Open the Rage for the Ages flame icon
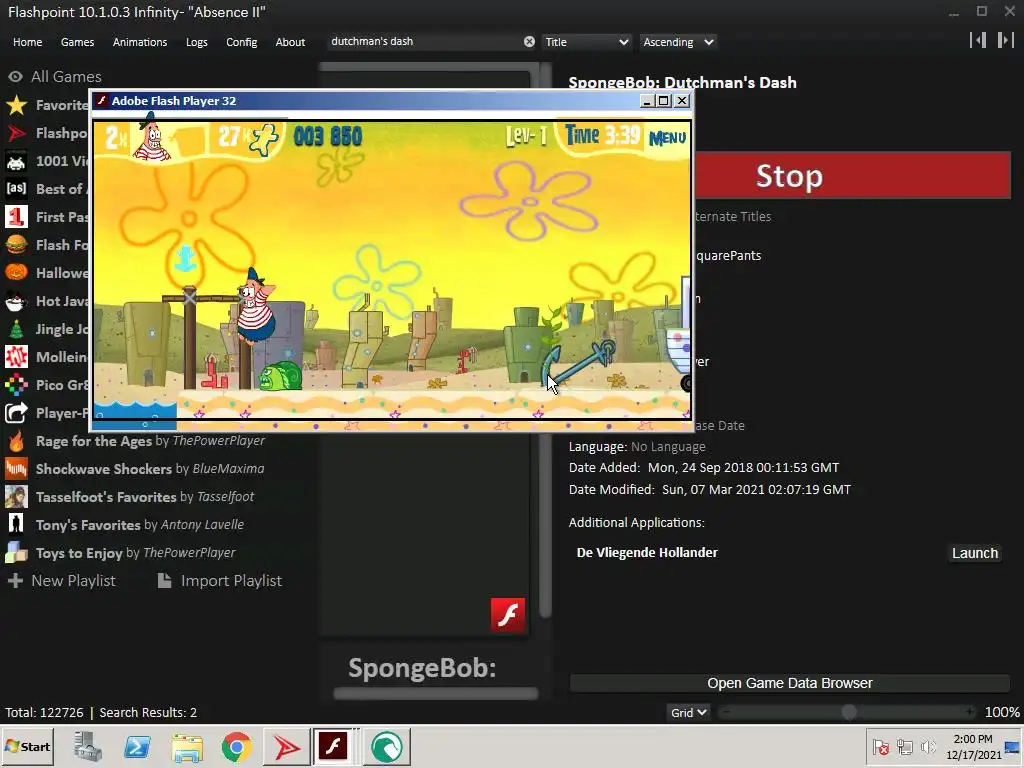The width and height of the screenshot is (1024, 768). [x=16, y=441]
